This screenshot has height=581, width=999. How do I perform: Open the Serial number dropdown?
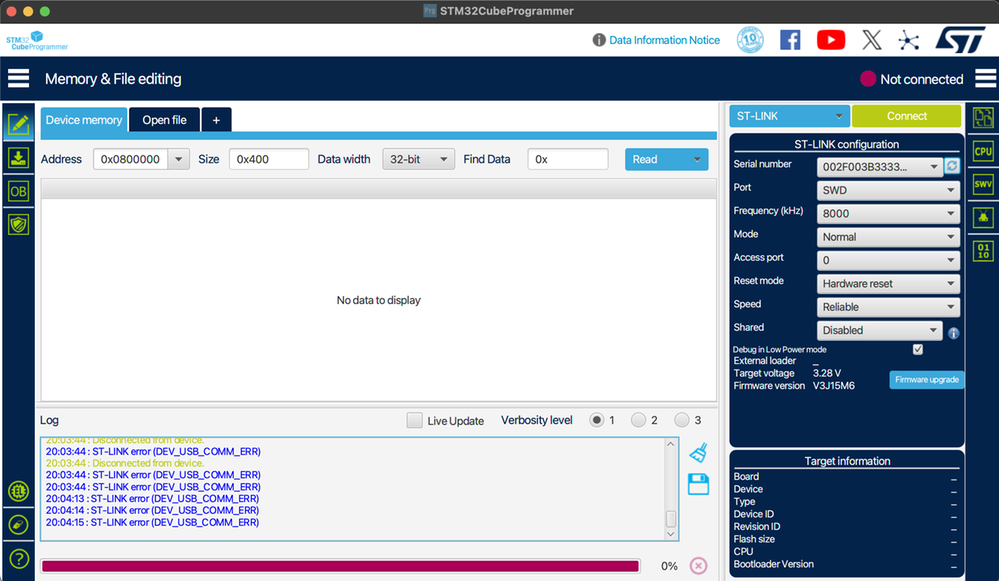879,166
